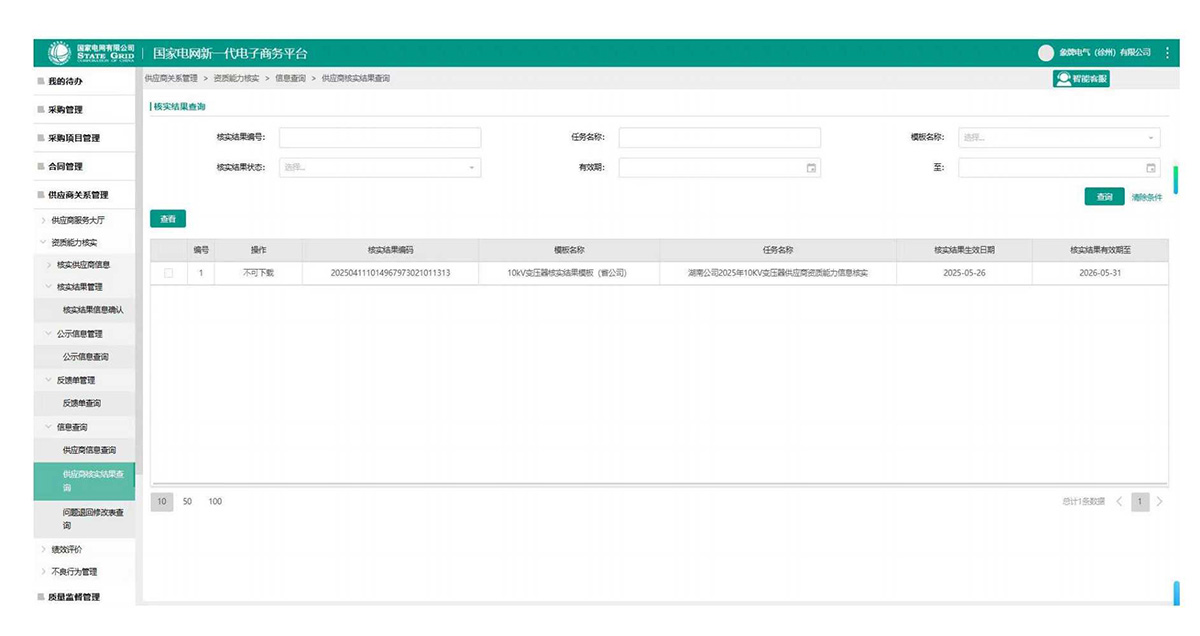The image size is (1200, 636).
Task: Expand 绩效评价 in the sidebar
Action: click(67, 549)
